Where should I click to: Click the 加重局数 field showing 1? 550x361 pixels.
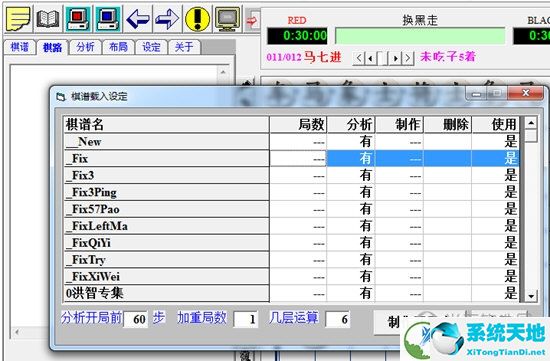246,319
